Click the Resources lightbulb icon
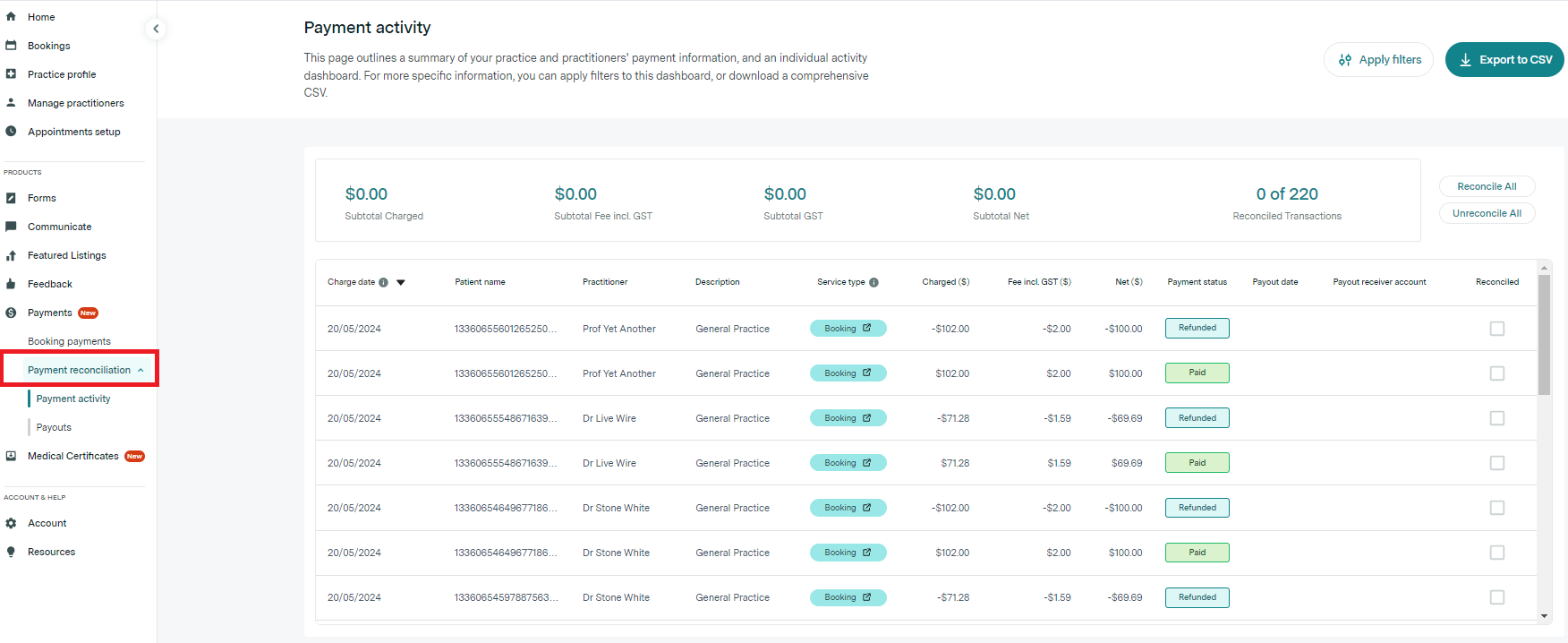The height and width of the screenshot is (643, 1568). click(x=11, y=552)
